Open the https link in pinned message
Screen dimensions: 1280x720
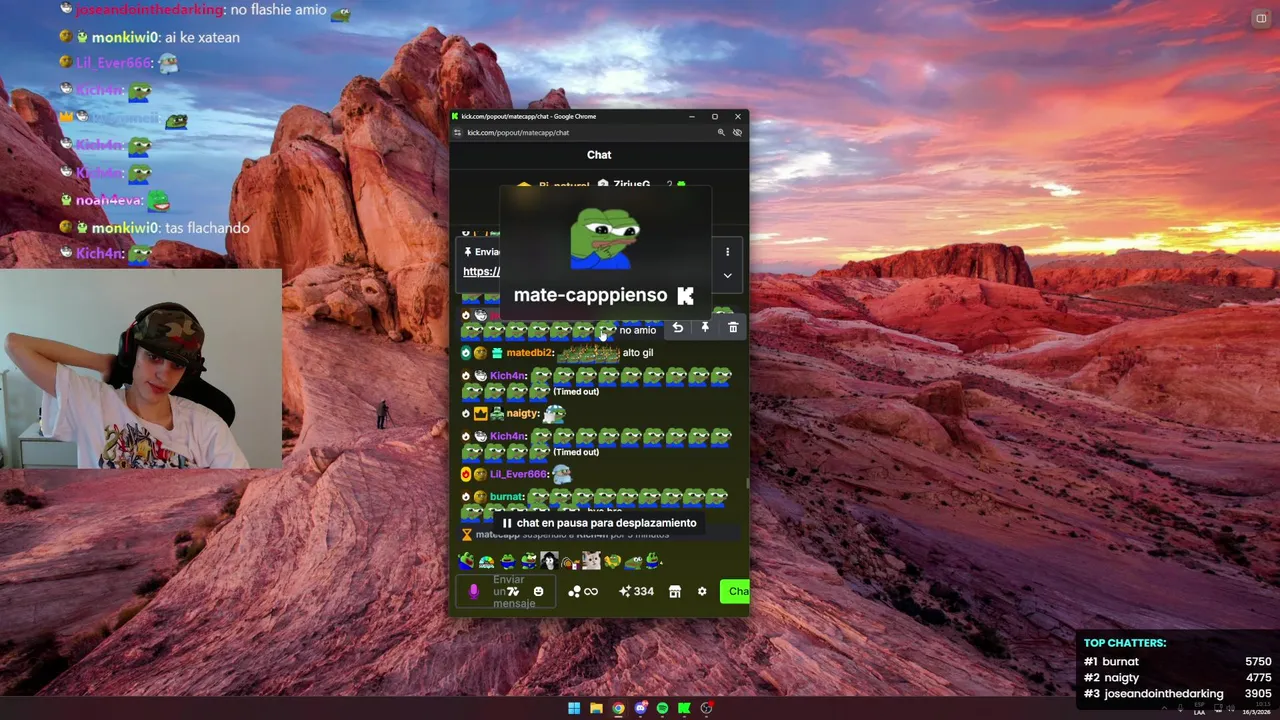(x=481, y=272)
